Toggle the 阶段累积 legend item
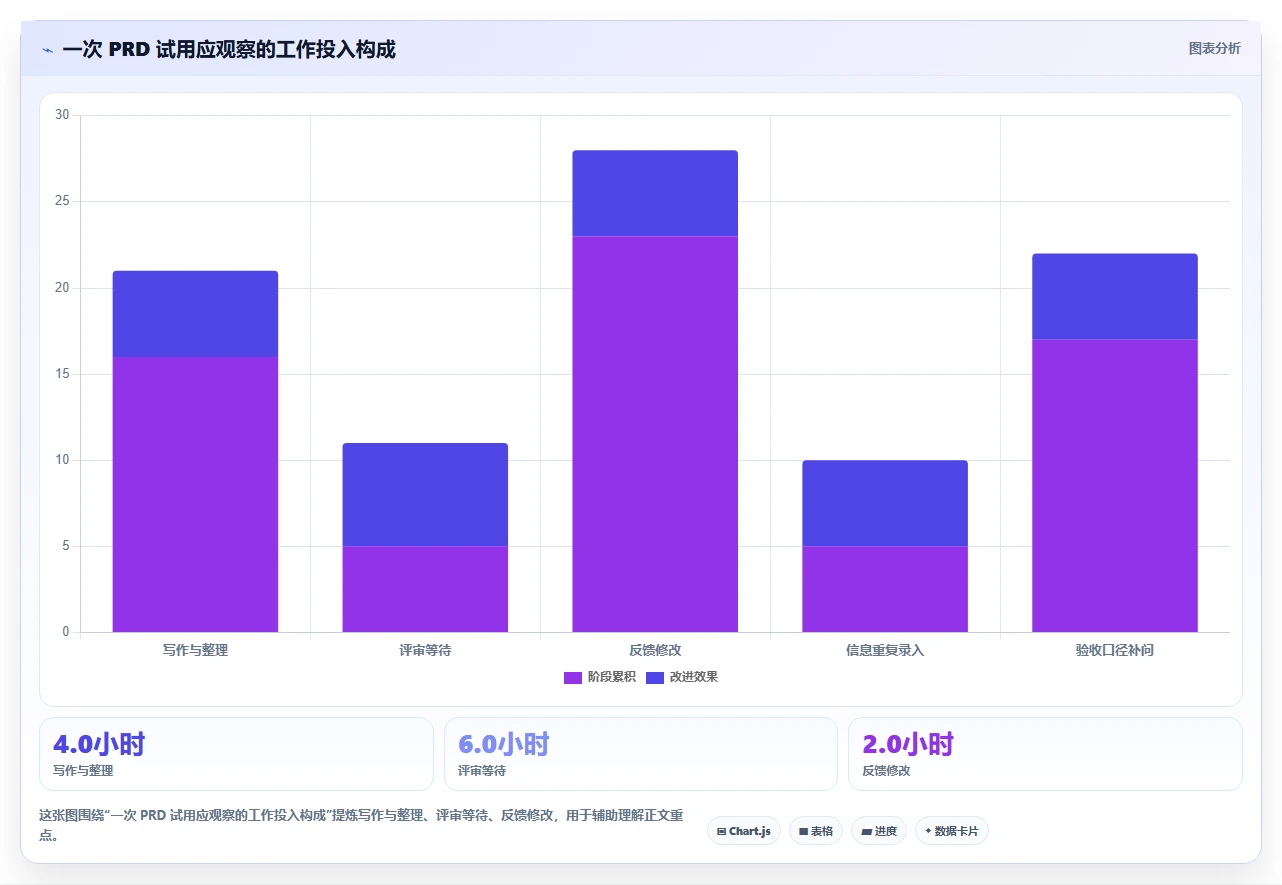 (600, 677)
